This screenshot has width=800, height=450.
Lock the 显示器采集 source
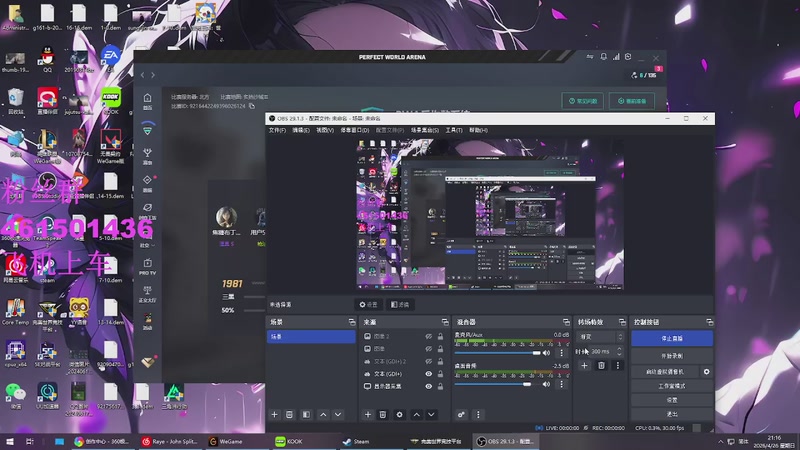[x=440, y=386]
